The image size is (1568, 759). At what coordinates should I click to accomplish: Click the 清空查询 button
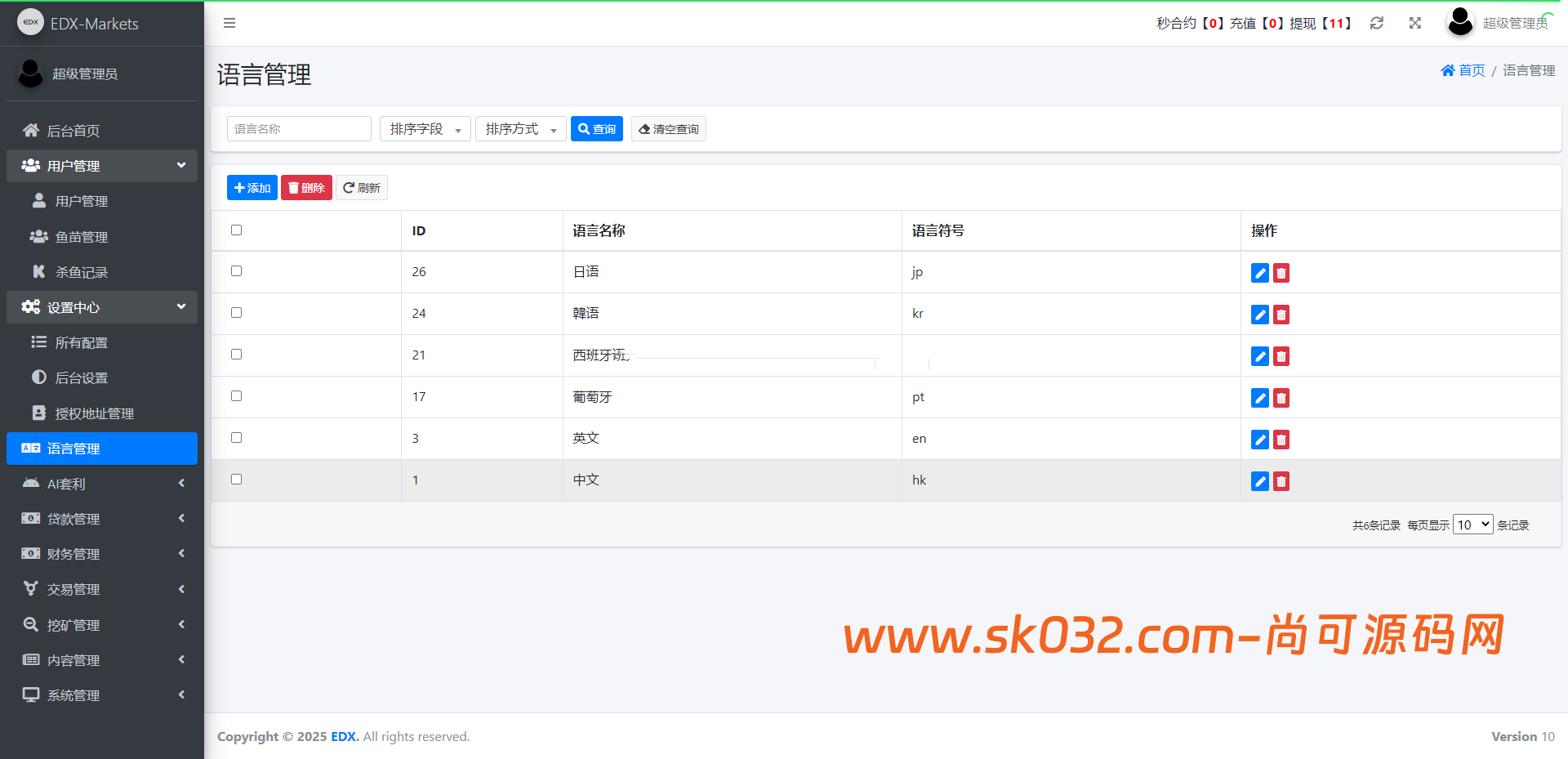click(x=668, y=129)
